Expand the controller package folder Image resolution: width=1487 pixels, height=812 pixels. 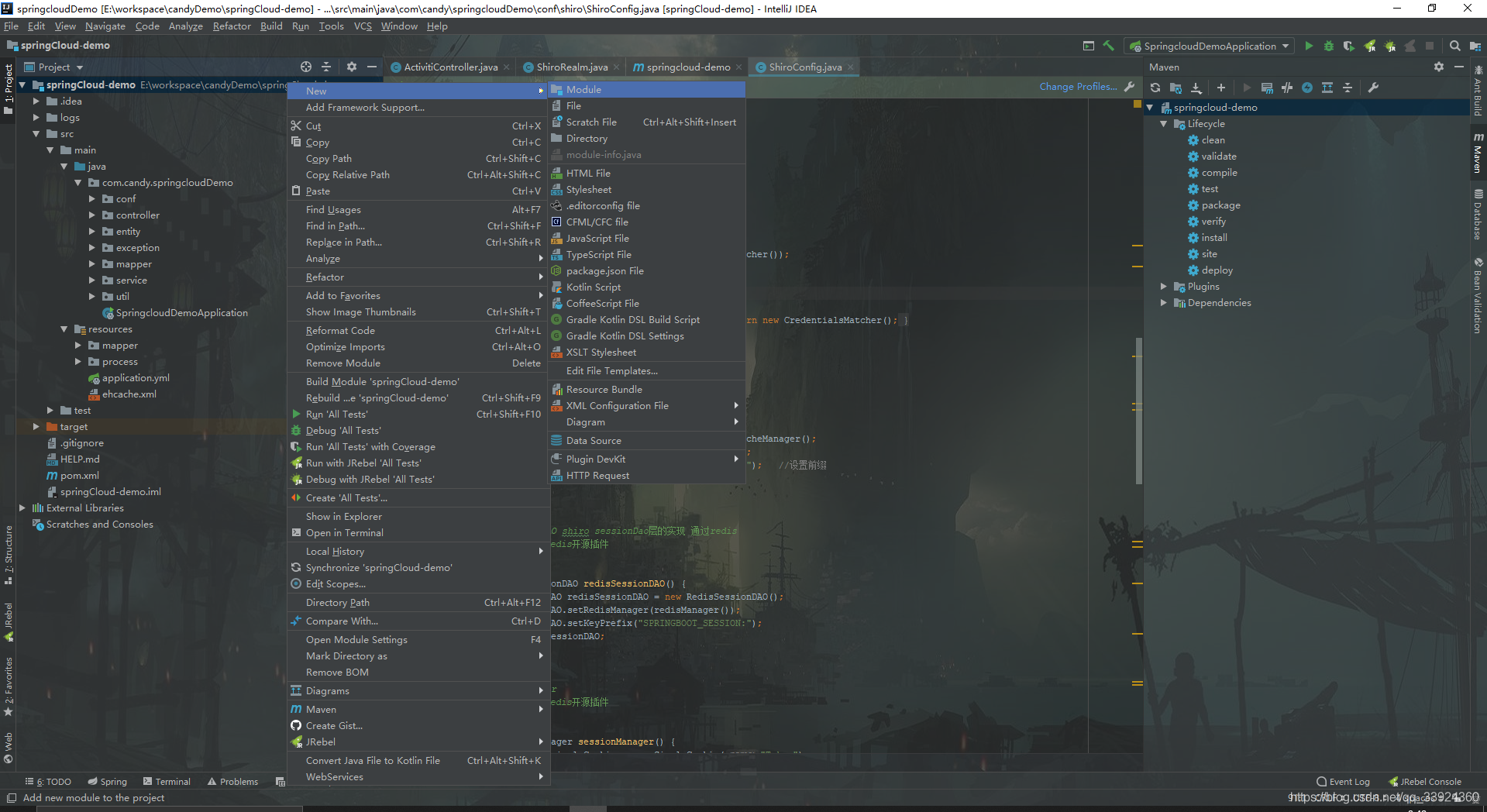tap(93, 215)
